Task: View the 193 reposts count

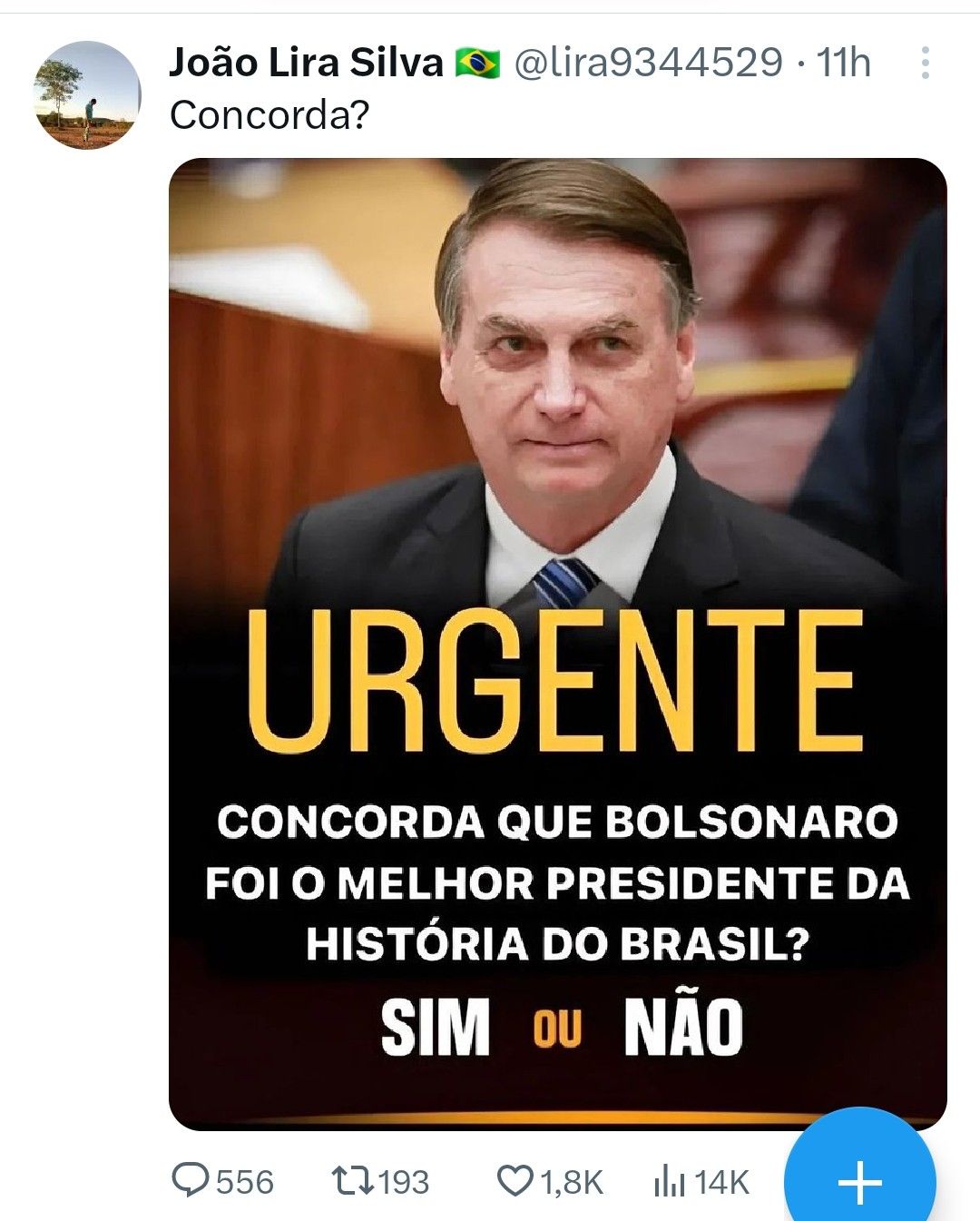Action: [x=404, y=1182]
